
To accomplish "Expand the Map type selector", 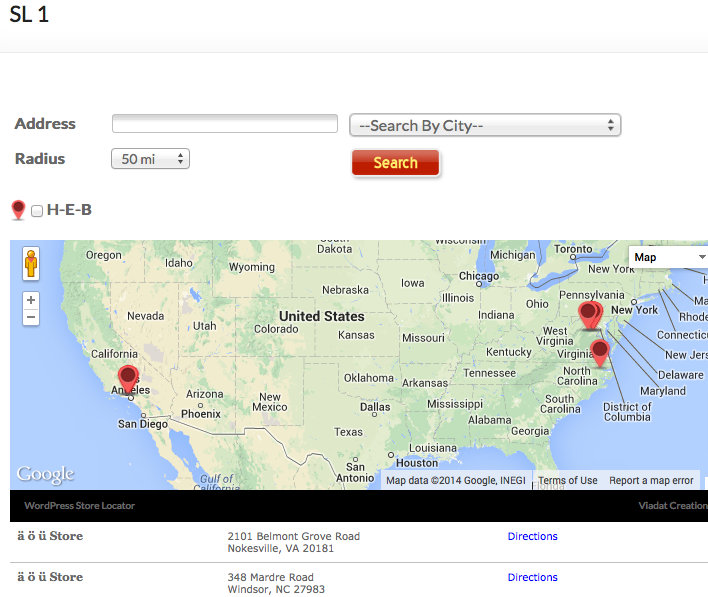I will [668, 257].
